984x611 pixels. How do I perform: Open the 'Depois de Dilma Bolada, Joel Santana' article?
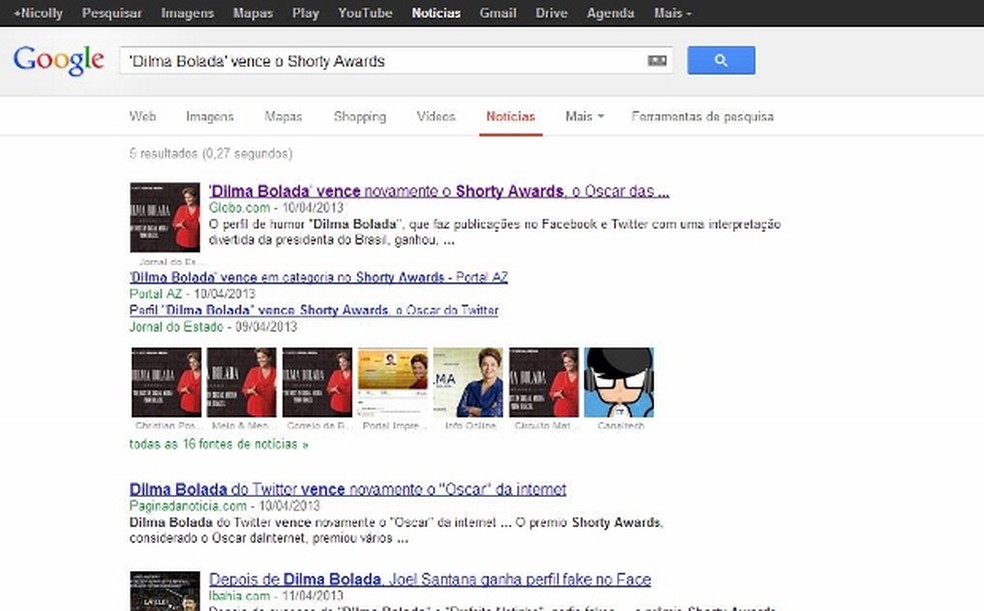pyautogui.click(x=430, y=579)
